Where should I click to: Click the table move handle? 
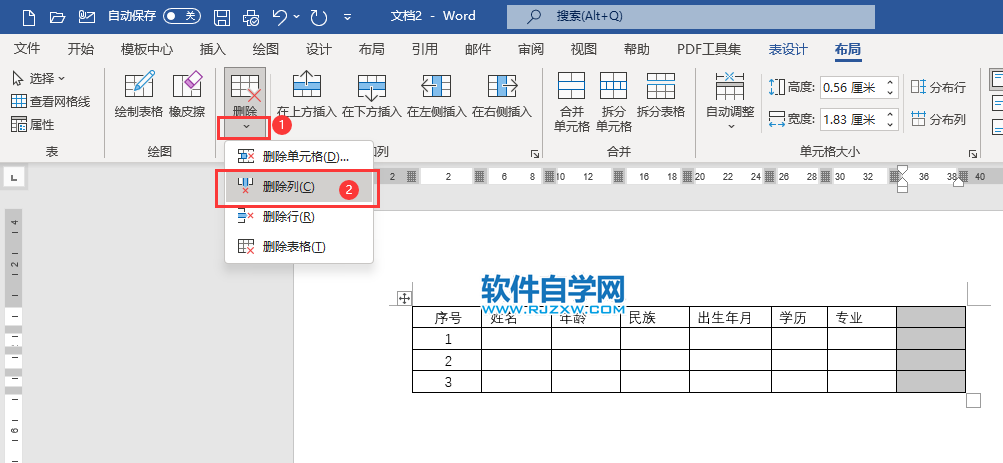[x=404, y=298]
